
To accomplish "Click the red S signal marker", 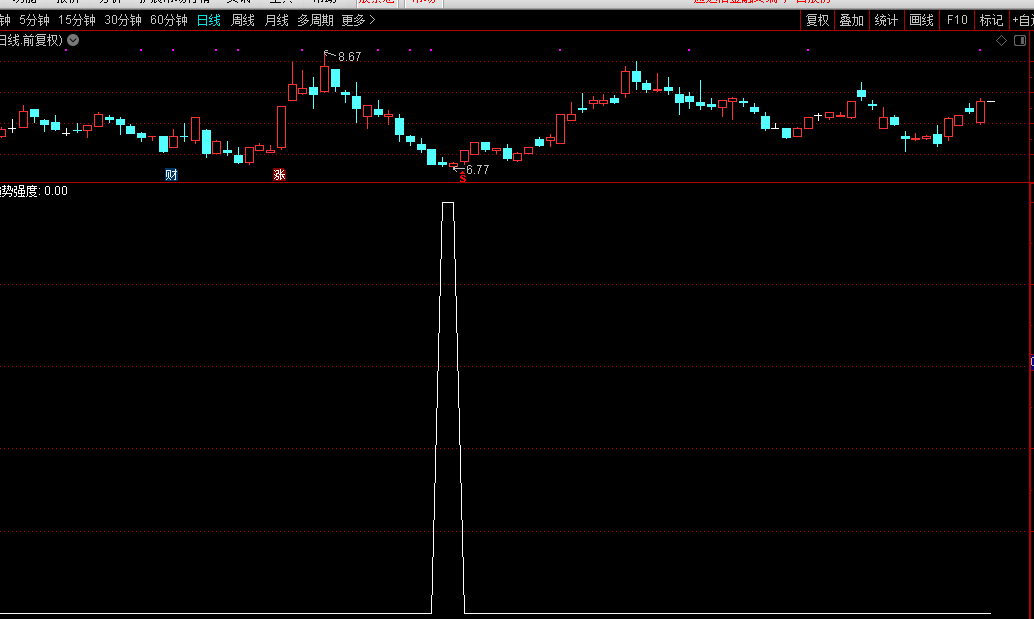I will pos(462,178).
